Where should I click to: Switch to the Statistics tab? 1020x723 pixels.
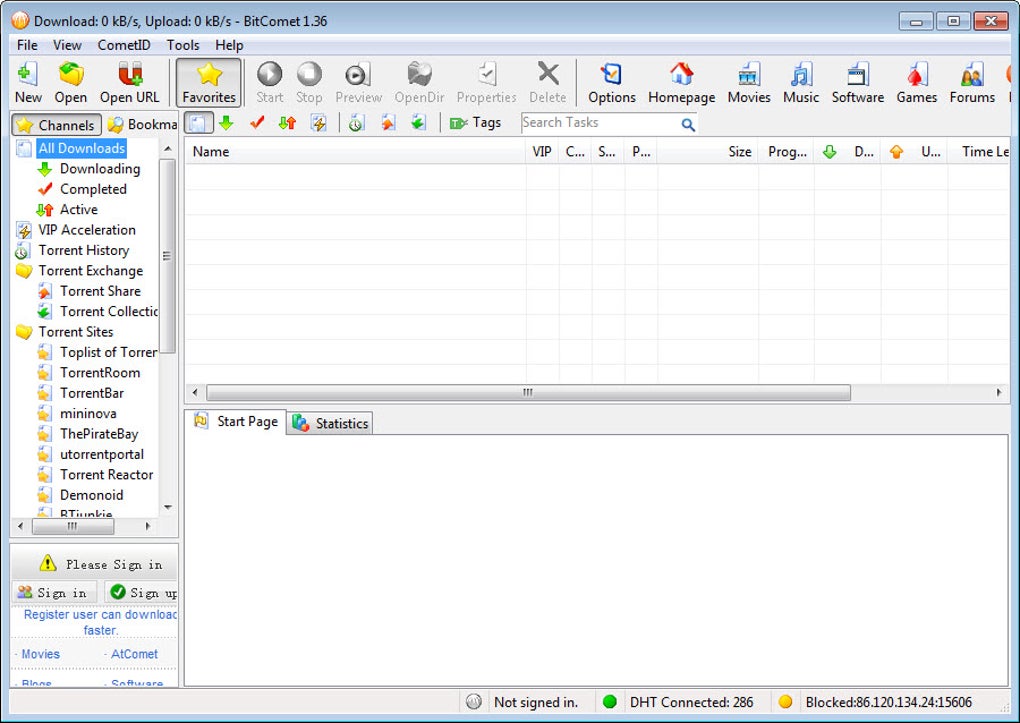(x=330, y=424)
